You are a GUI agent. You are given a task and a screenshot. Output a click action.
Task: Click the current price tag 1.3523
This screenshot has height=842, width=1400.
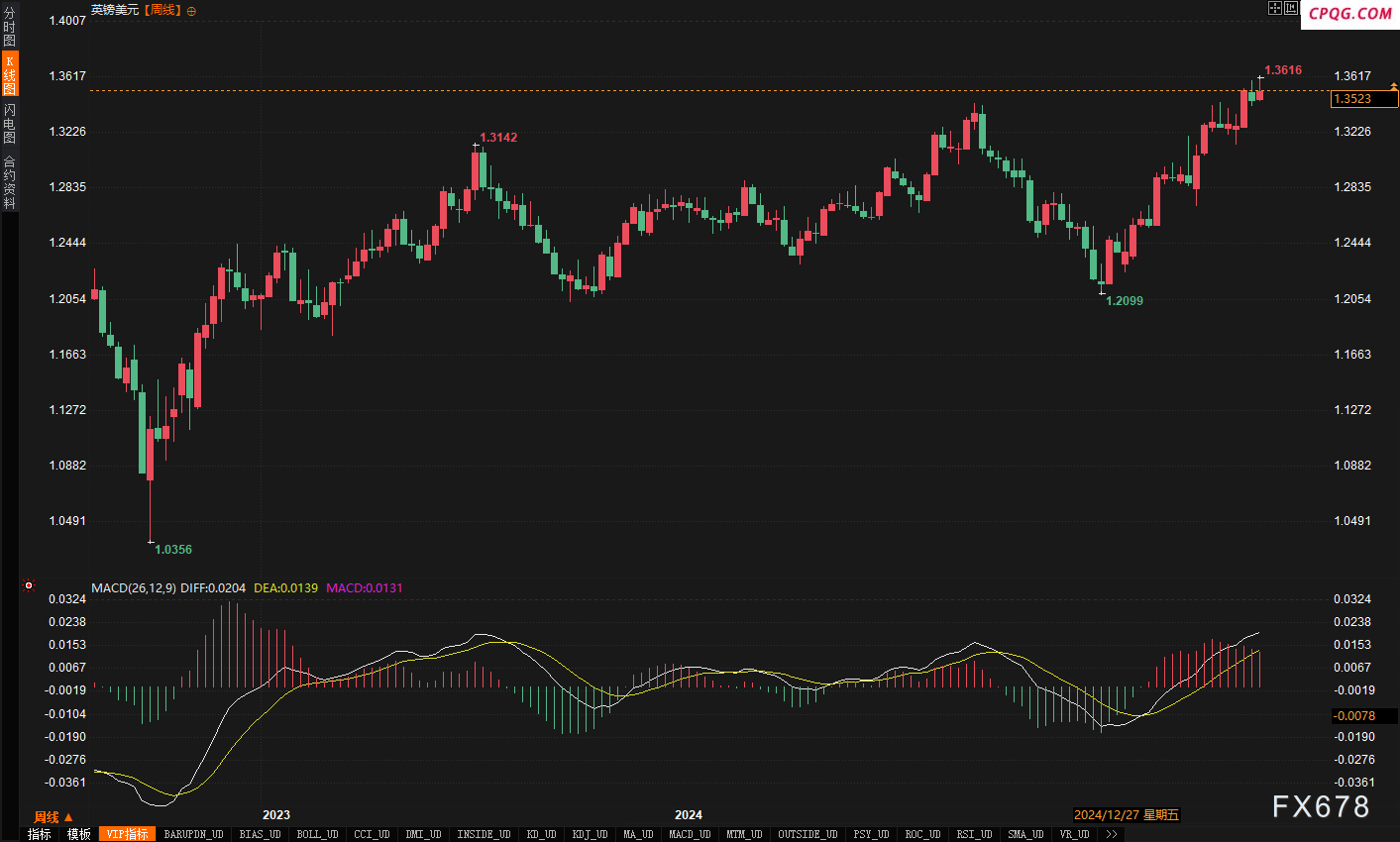[x=1364, y=99]
